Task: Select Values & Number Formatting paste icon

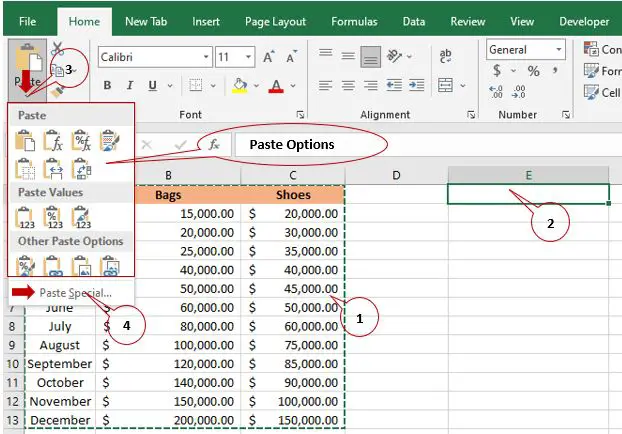Action: tap(53, 218)
